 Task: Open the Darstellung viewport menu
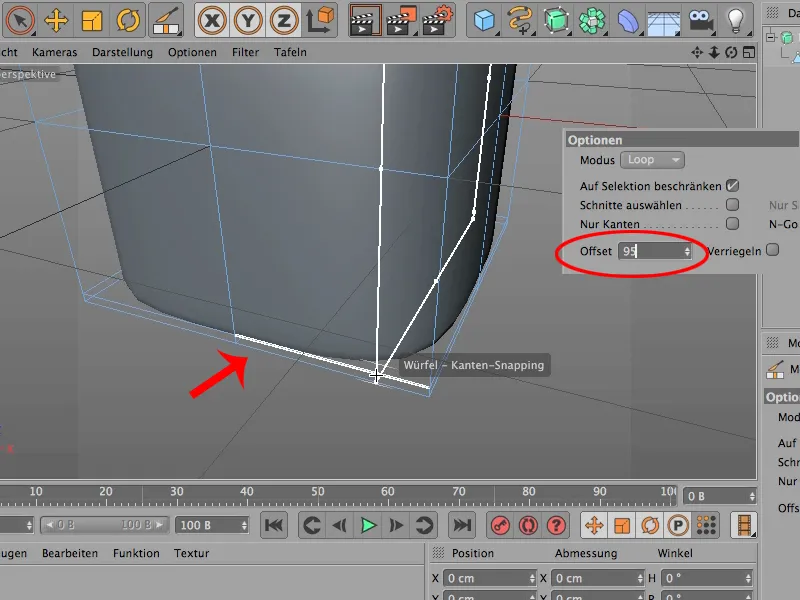tap(122, 52)
